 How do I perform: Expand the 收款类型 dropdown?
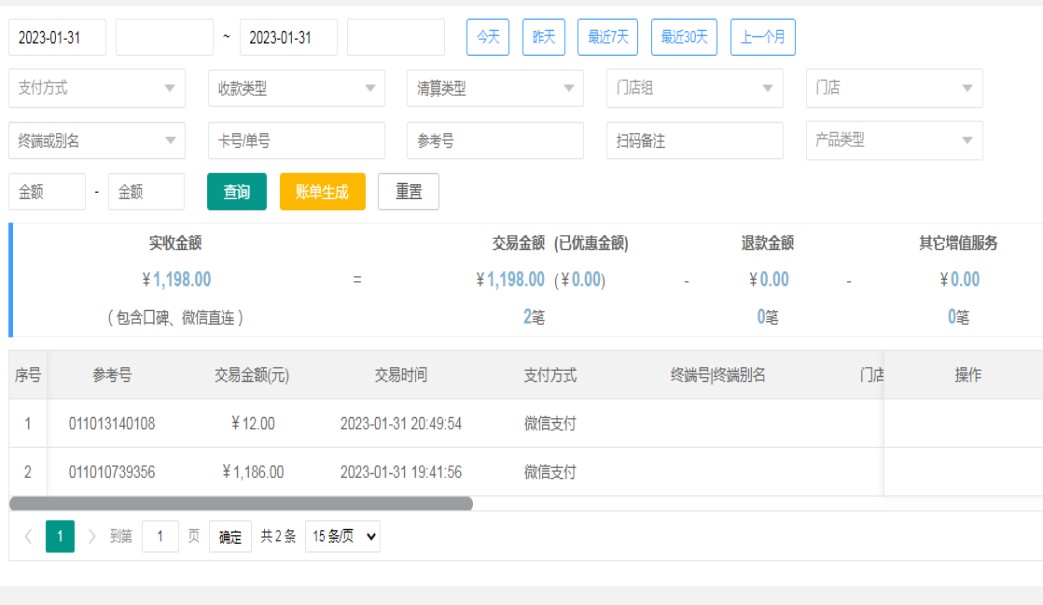click(296, 88)
